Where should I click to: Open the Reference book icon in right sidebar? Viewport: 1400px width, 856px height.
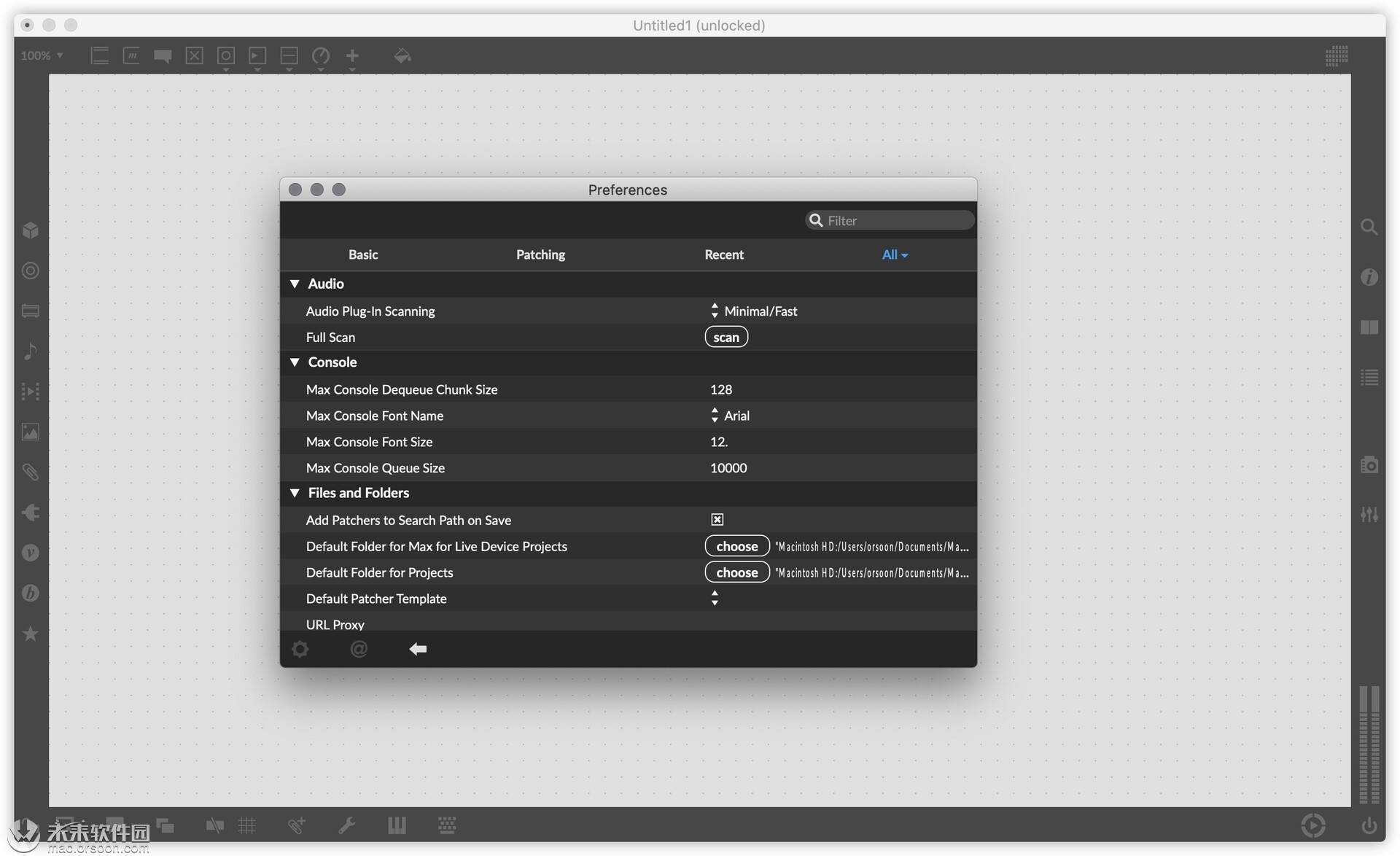point(1369,327)
